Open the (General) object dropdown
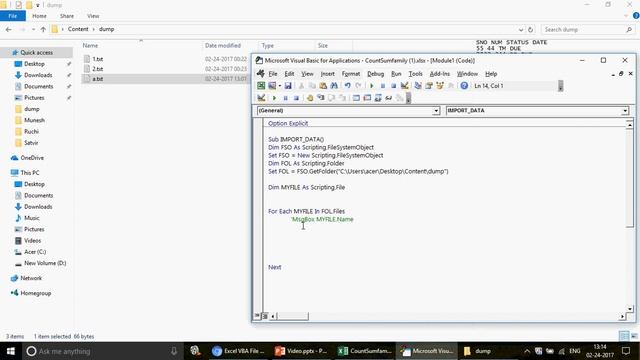640x360 pixels. 436,111
